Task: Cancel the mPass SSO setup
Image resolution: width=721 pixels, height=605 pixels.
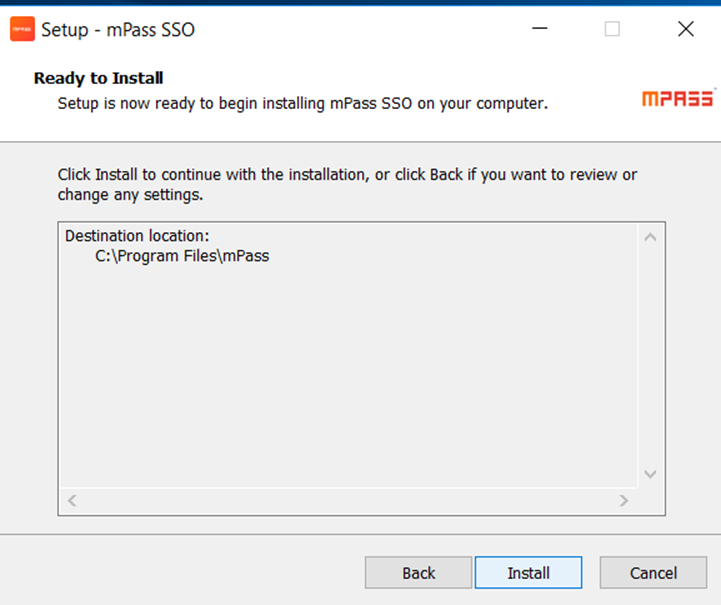Action: coord(653,572)
